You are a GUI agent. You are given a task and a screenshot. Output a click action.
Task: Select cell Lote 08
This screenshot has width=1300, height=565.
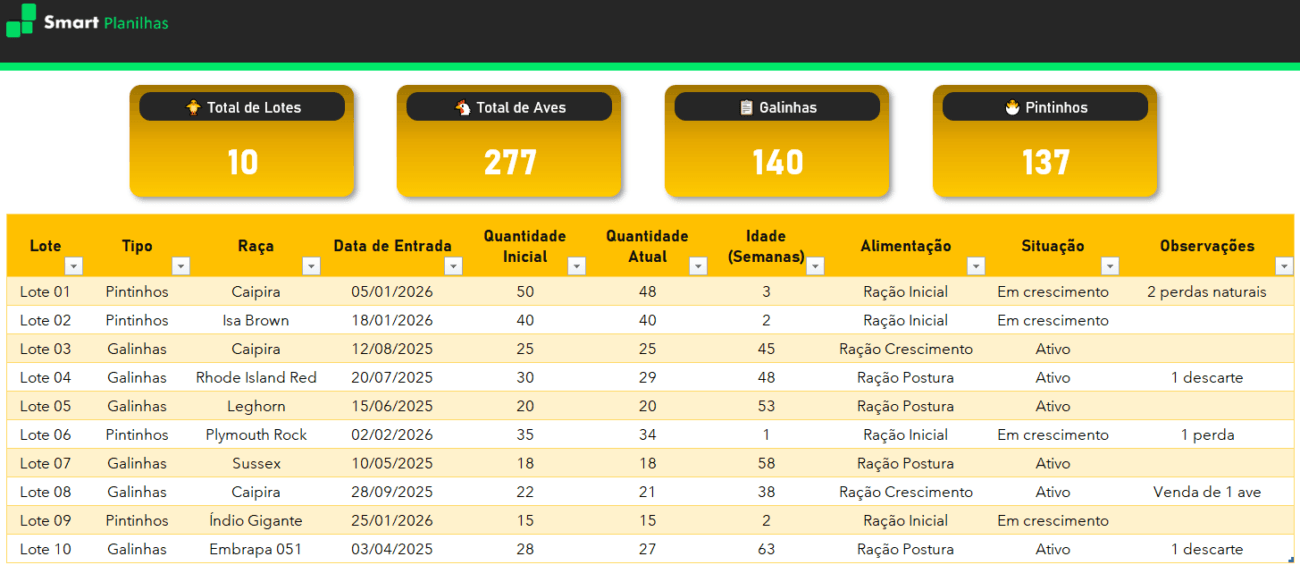[45, 492]
